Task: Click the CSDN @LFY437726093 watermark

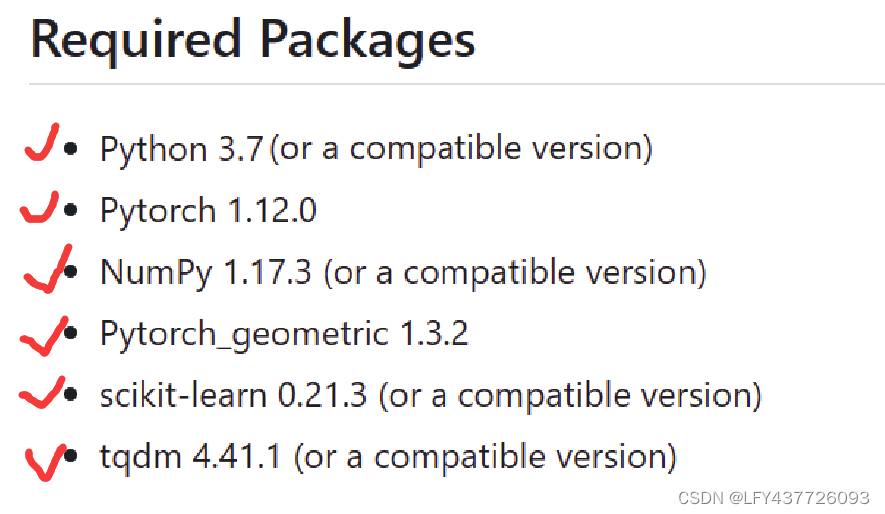Action: (774, 498)
